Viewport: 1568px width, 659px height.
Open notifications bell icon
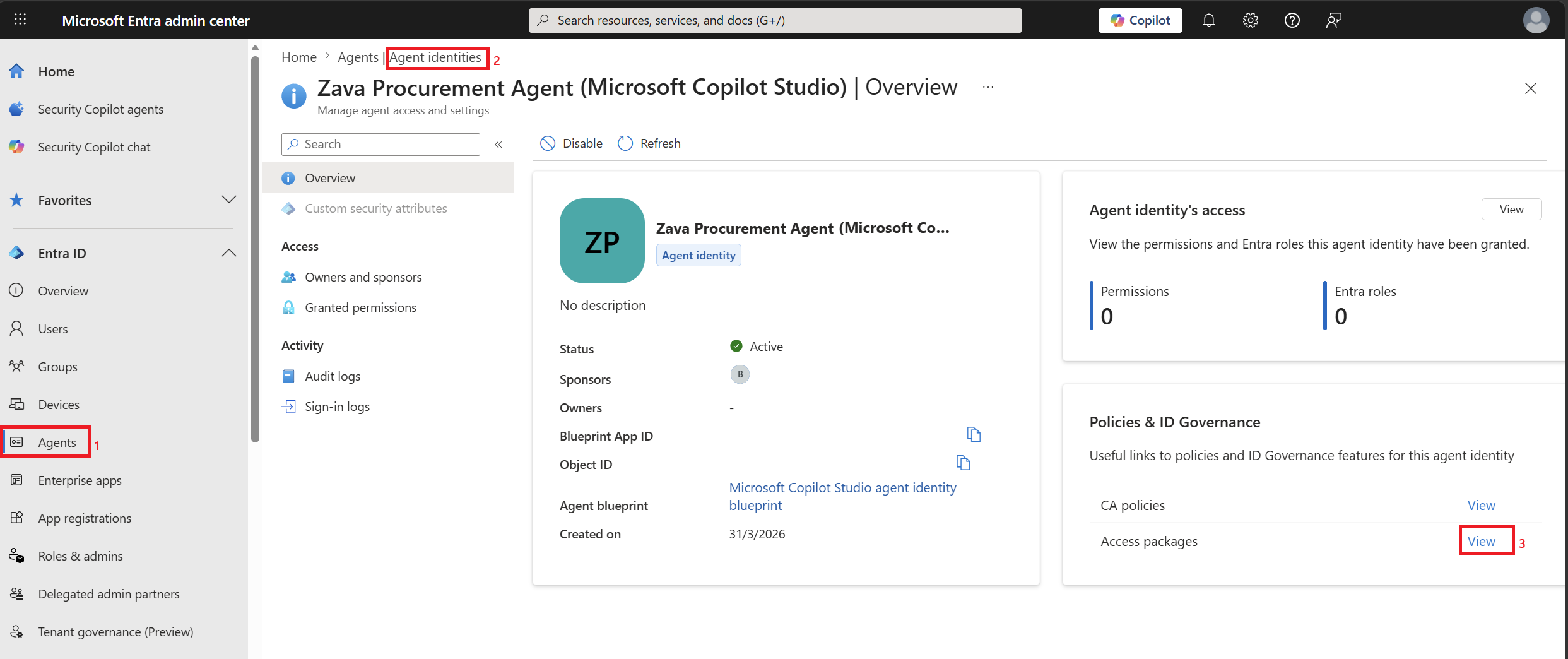(1208, 20)
